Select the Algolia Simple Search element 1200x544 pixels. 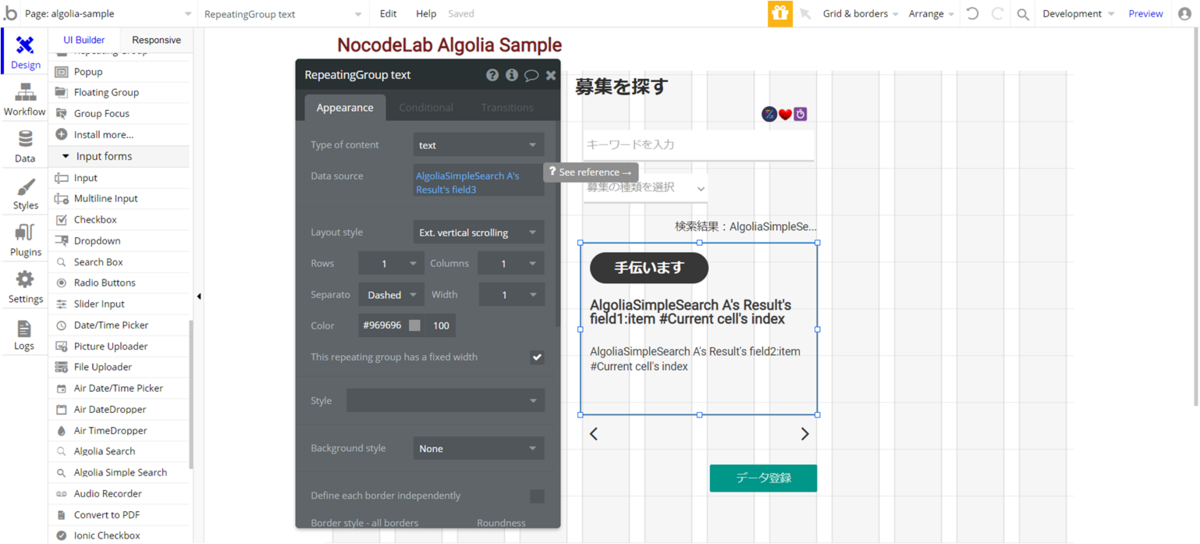[x=120, y=472]
